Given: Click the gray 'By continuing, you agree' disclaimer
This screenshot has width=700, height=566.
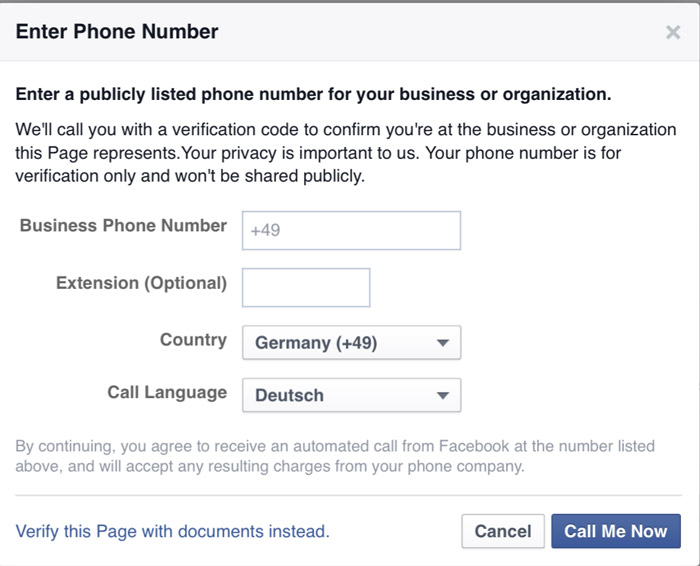Looking at the screenshot, I should click(x=335, y=455).
